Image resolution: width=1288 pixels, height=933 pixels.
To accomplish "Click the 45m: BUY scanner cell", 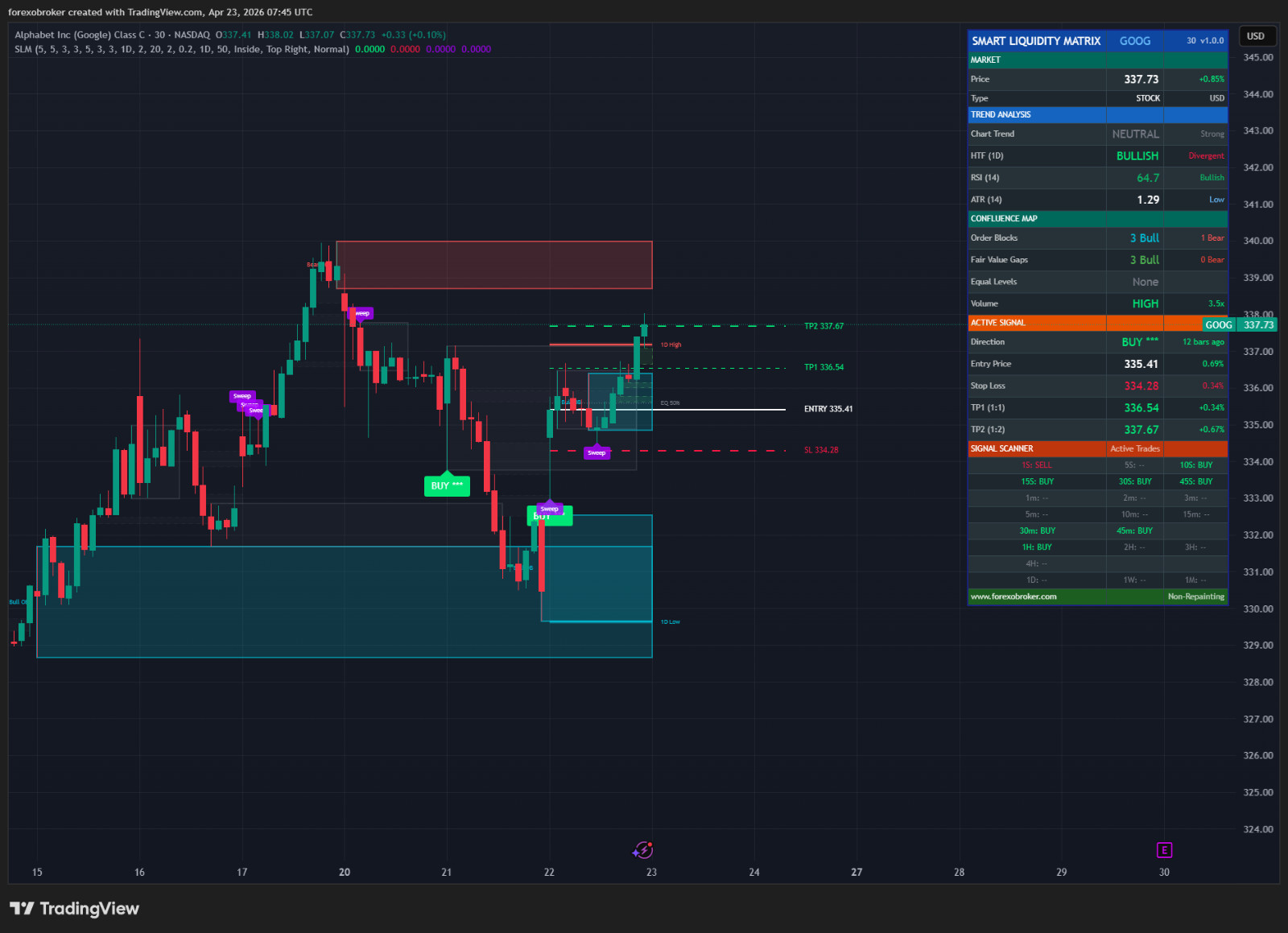I will coord(1135,530).
